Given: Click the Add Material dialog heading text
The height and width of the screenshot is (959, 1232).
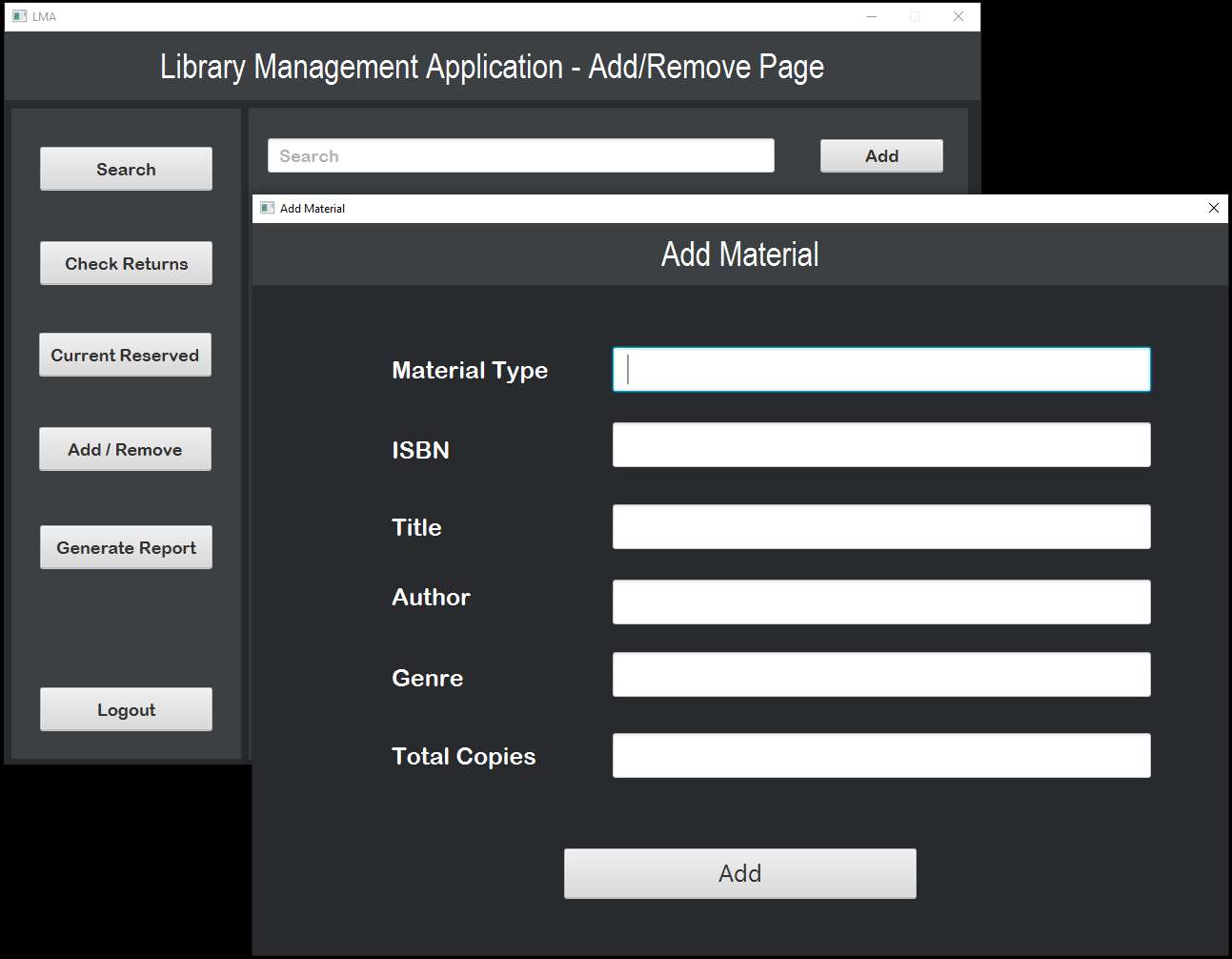Looking at the screenshot, I should click(x=740, y=255).
